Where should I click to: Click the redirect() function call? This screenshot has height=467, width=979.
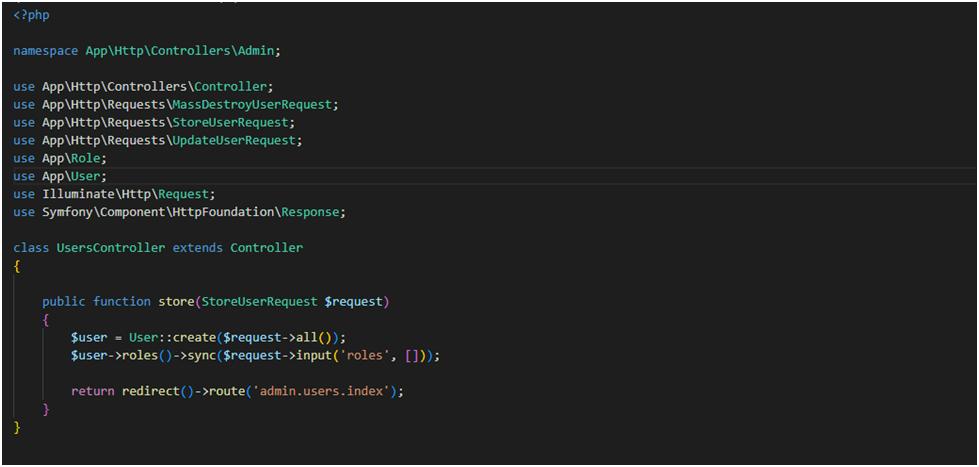coord(158,391)
